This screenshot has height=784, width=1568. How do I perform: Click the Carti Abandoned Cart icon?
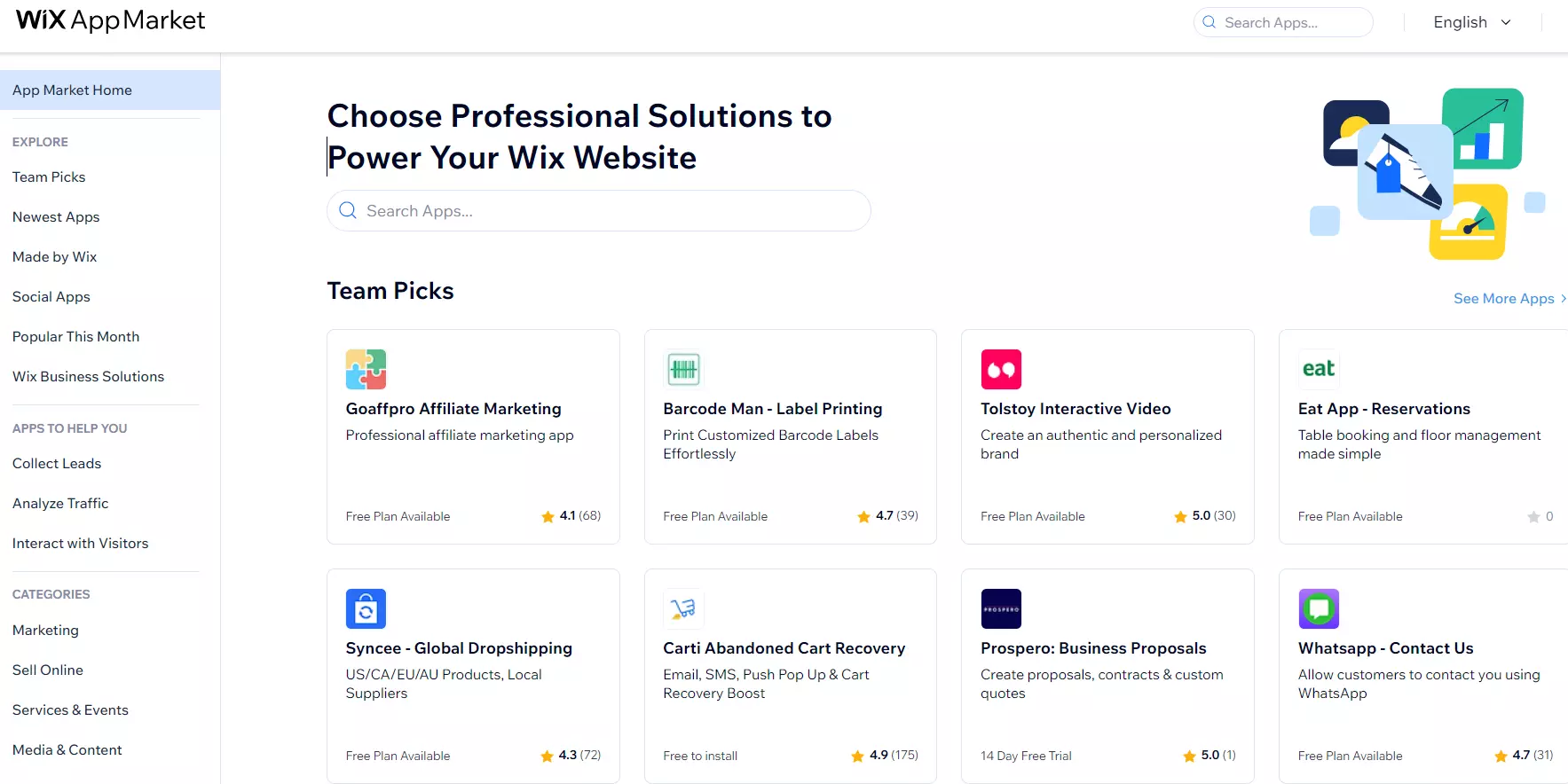pyautogui.click(x=683, y=609)
